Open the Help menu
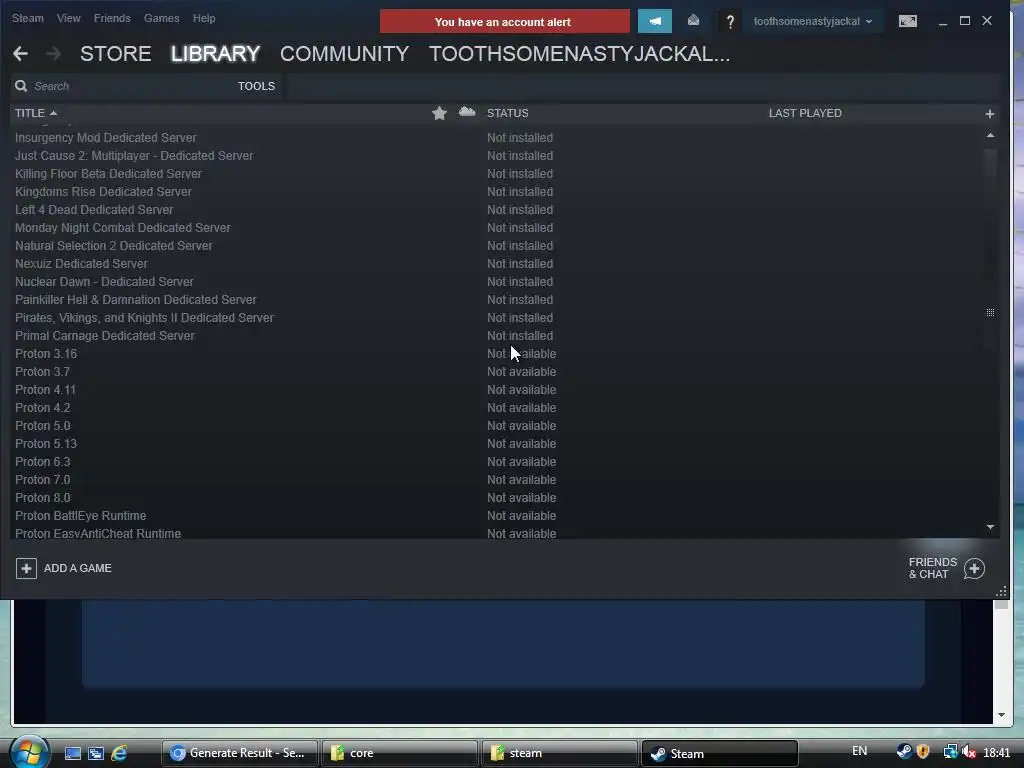The width and height of the screenshot is (1024, 768). click(x=204, y=18)
